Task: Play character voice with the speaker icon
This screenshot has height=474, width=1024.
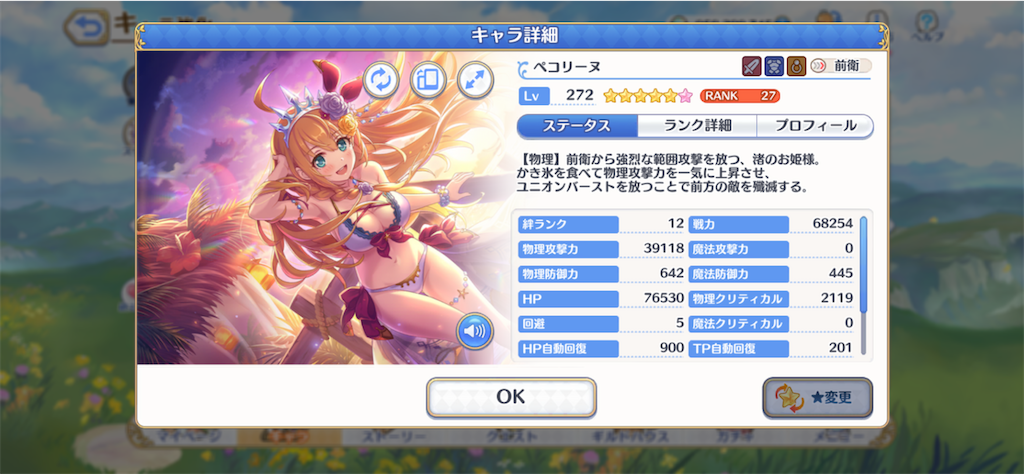Action: click(x=474, y=332)
